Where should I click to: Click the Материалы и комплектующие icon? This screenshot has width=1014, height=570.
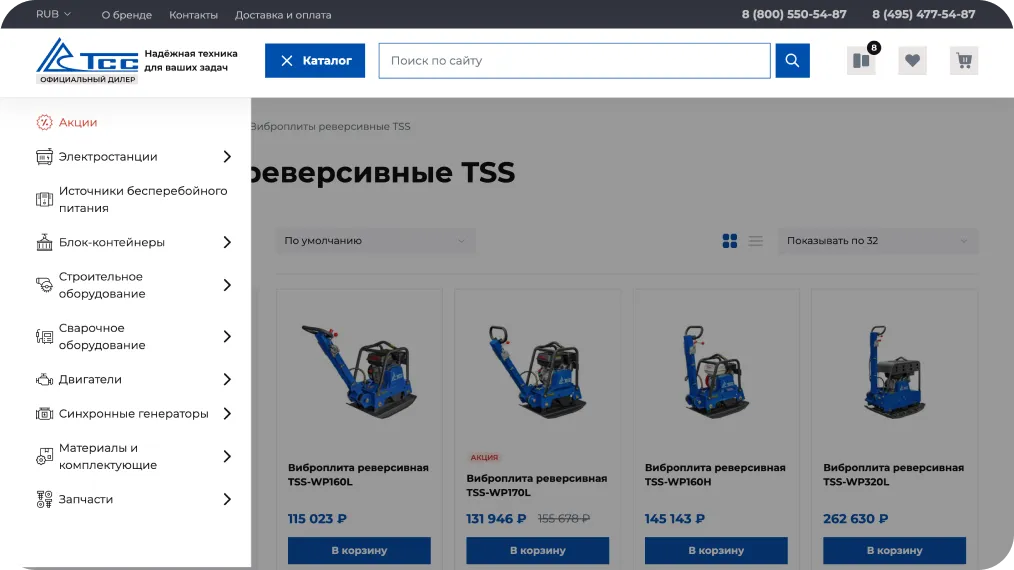coord(44,456)
